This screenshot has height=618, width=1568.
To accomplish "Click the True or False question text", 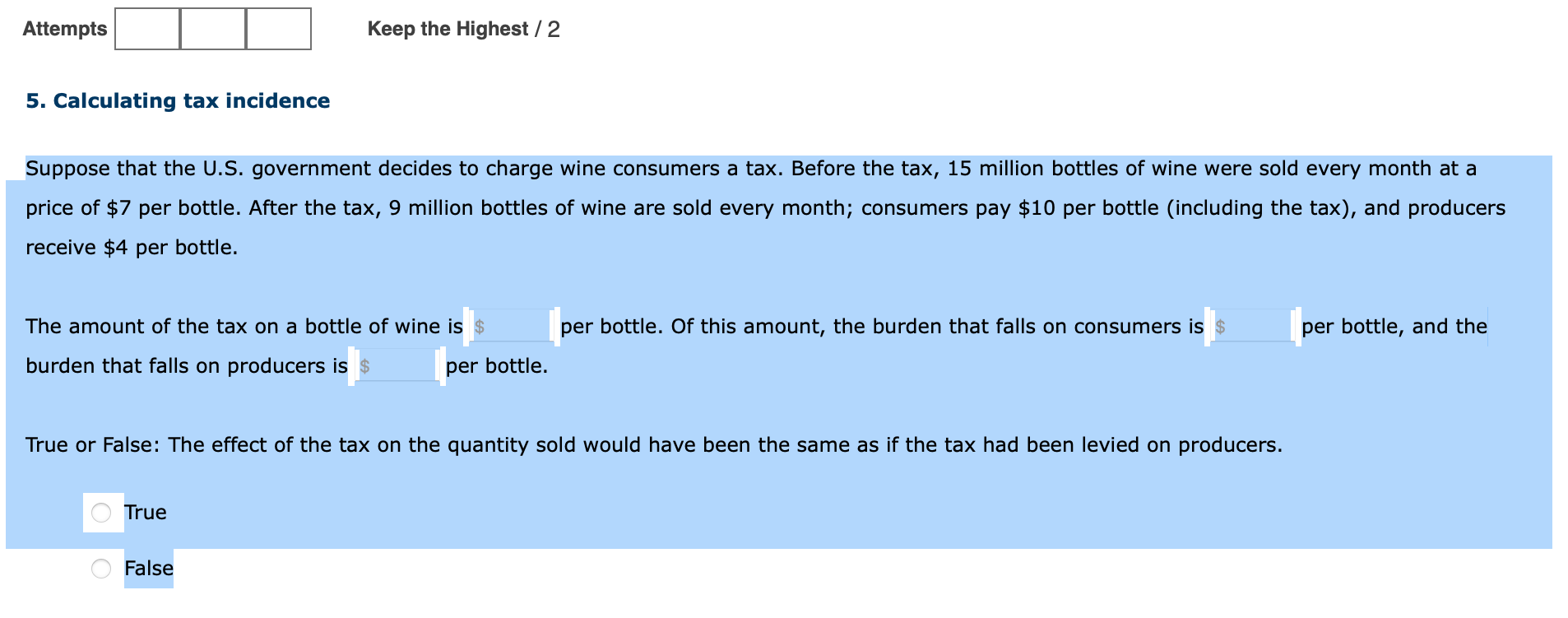I will [x=654, y=444].
